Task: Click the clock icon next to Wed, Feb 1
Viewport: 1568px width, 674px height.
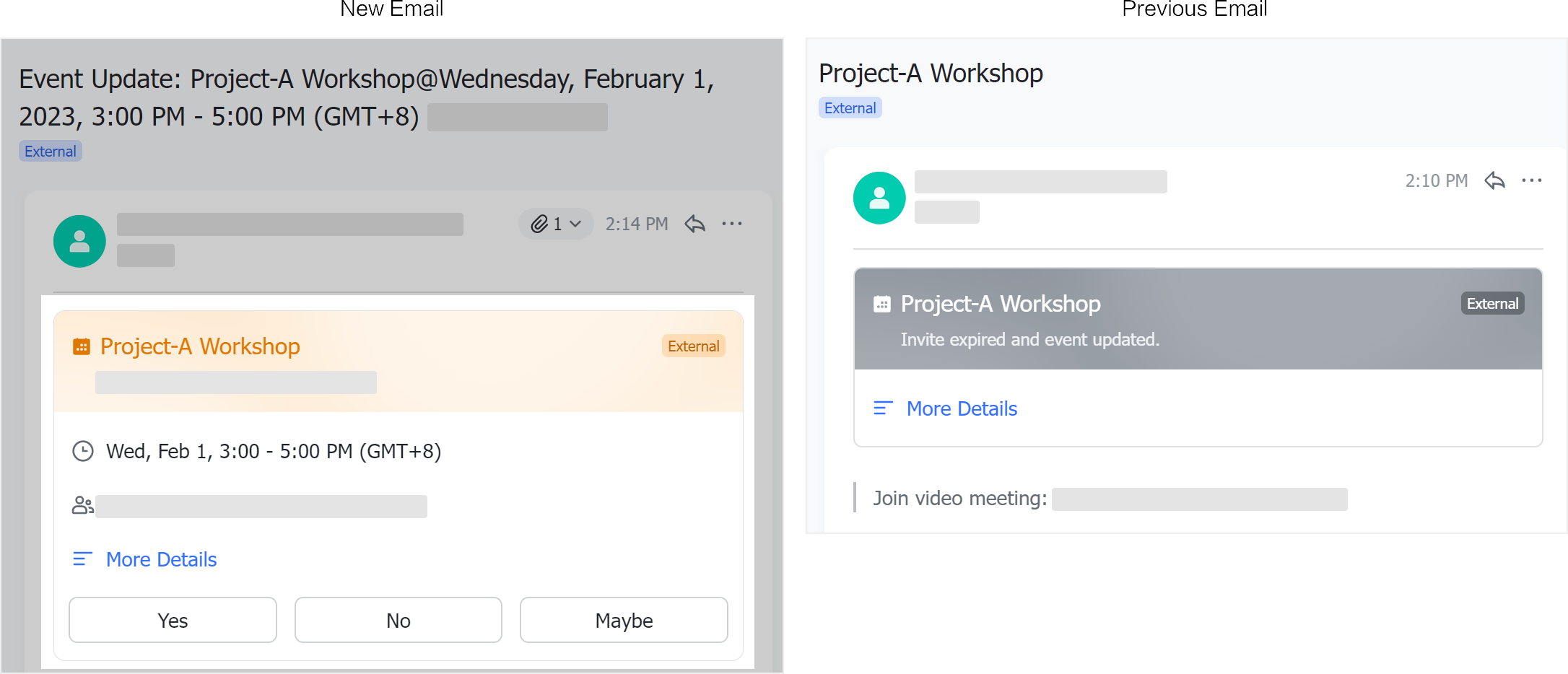Action: [83, 451]
